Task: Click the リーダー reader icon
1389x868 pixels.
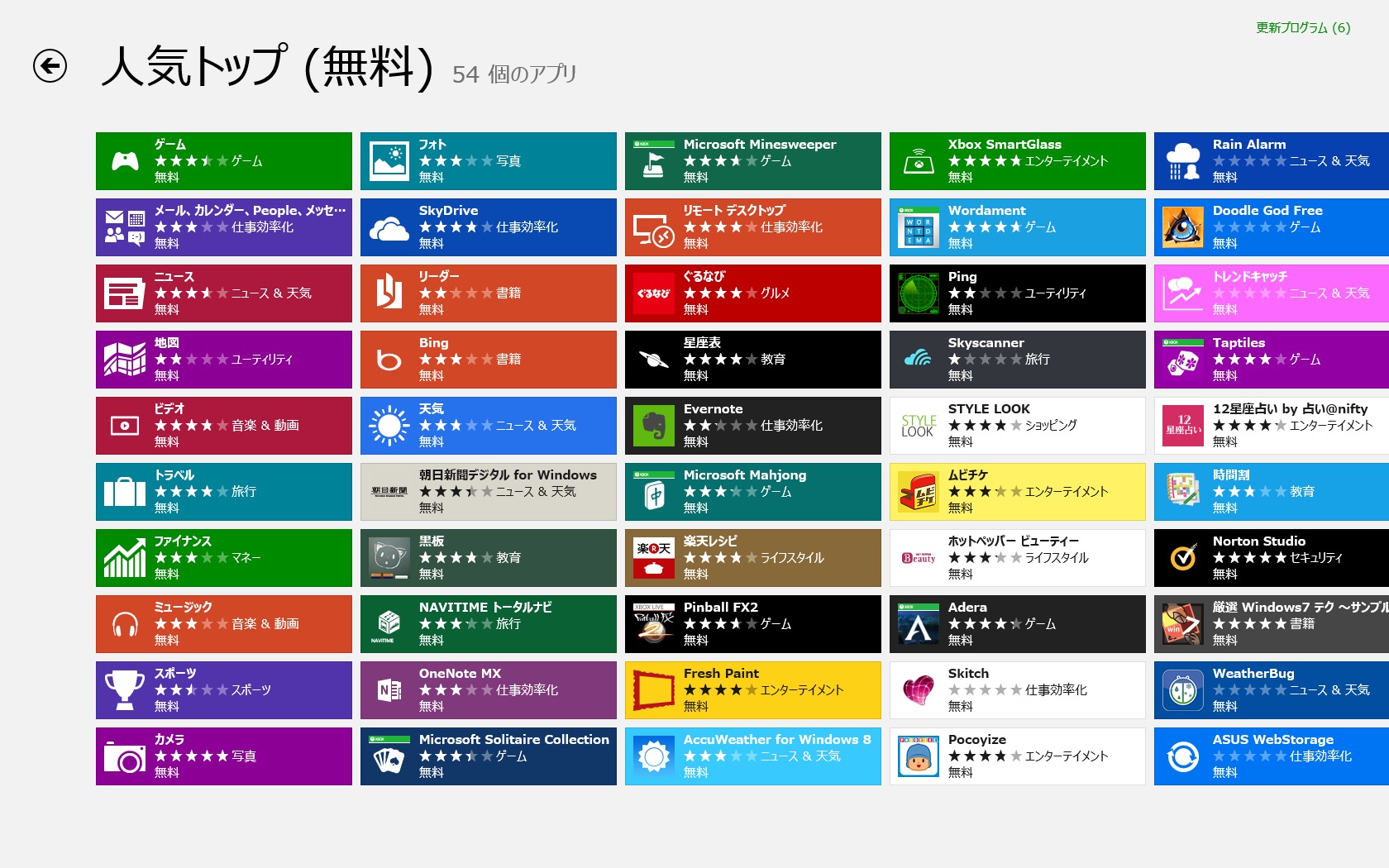Action: 389,293
